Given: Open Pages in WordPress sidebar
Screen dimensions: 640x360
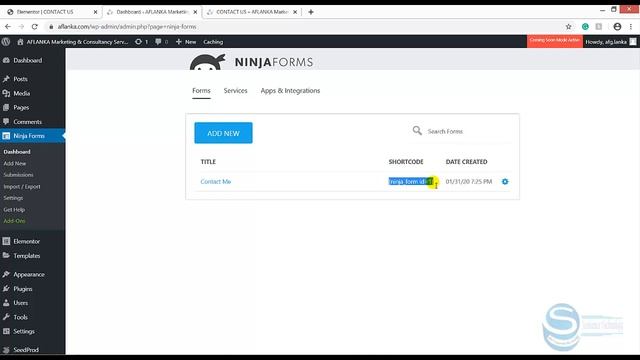Looking at the screenshot, I should 21,107.
